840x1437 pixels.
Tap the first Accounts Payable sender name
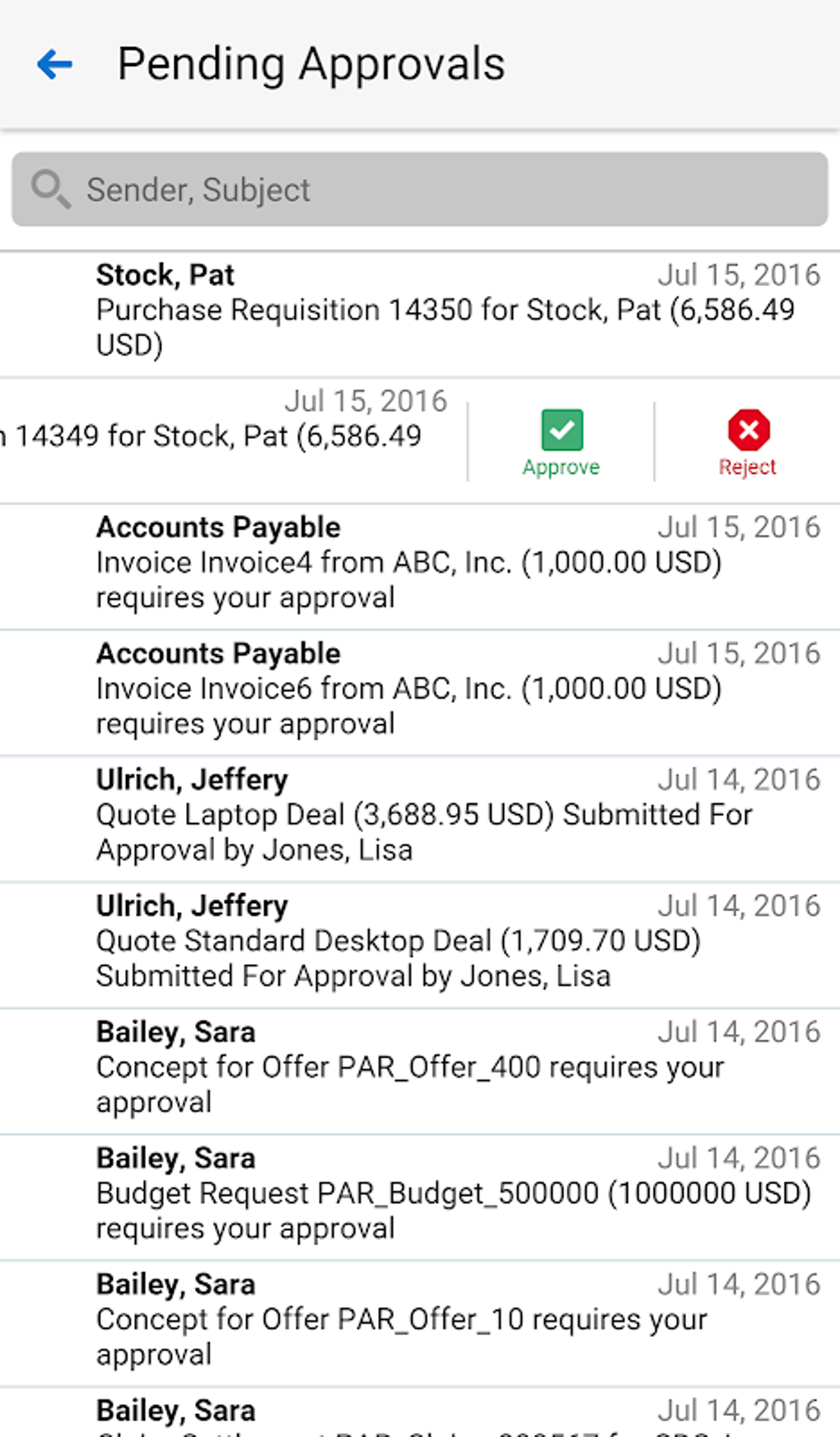tap(218, 527)
